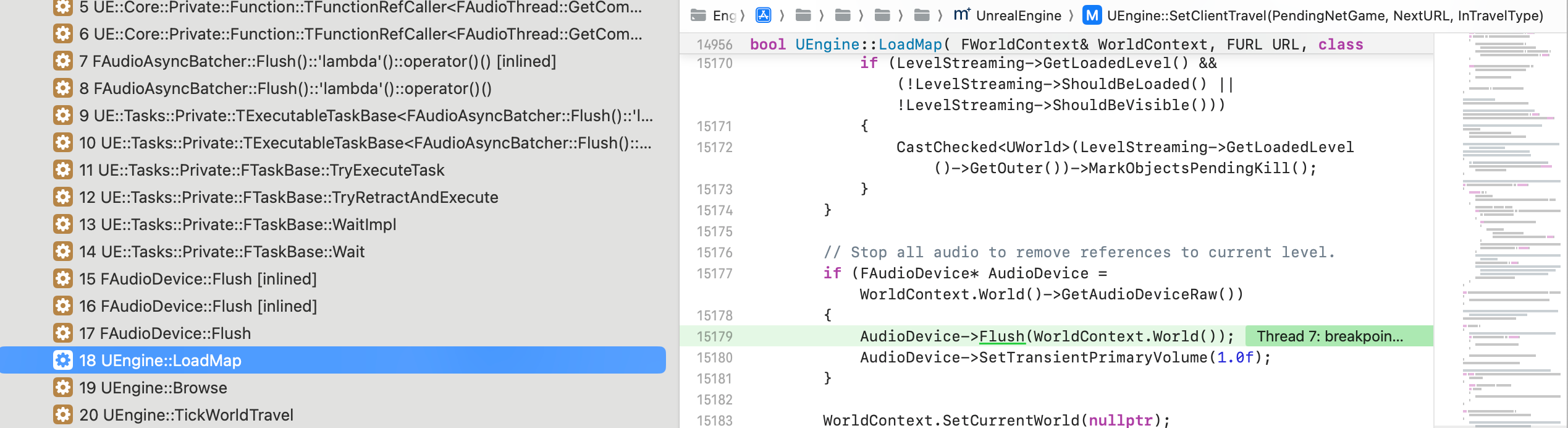Click the gear icon beside 17 FAudioDevice::Flush
This screenshot has height=428, width=1568.
(x=62, y=333)
